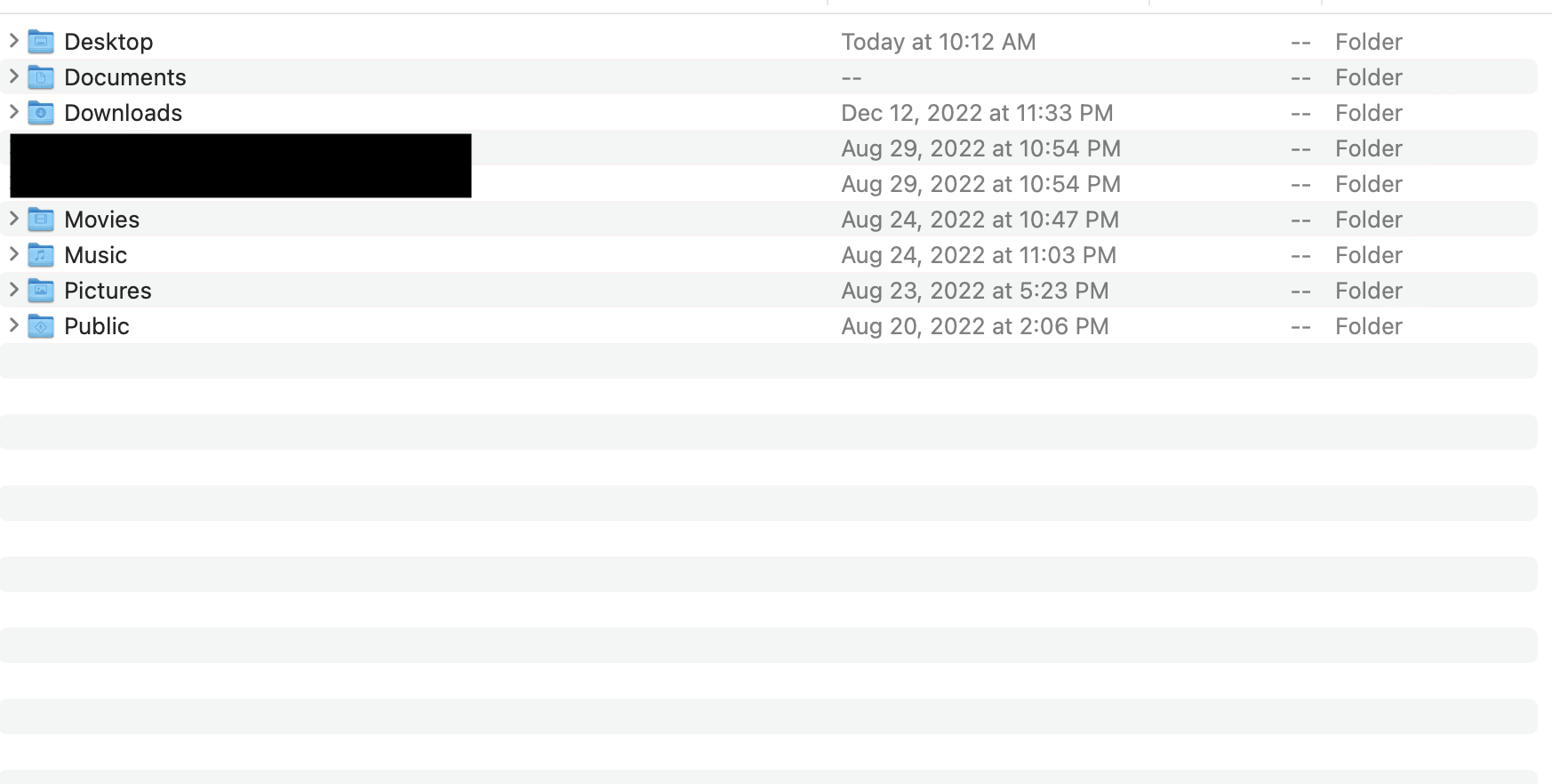This screenshot has height=784, width=1552.
Task: Click the Today at 10:12 AM date cell
Action: pos(938,42)
